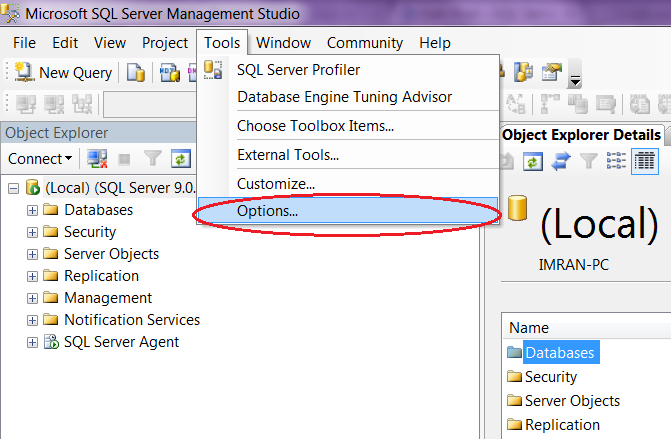Viewport: 671px width, 439px height.
Task: Choose Options... from the Tools menu
Action: click(267, 211)
